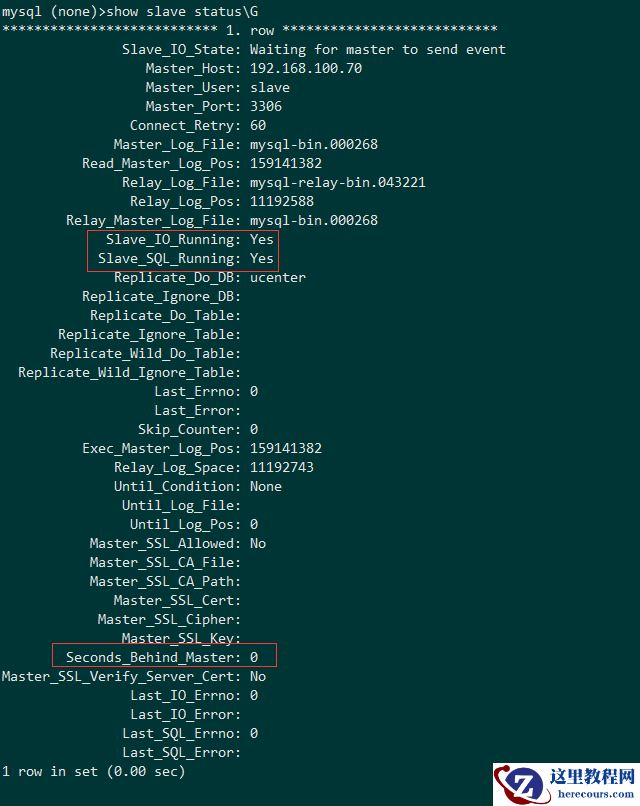Click the herecours.com URL text
The image size is (640, 806).
pyautogui.click(x=596, y=794)
